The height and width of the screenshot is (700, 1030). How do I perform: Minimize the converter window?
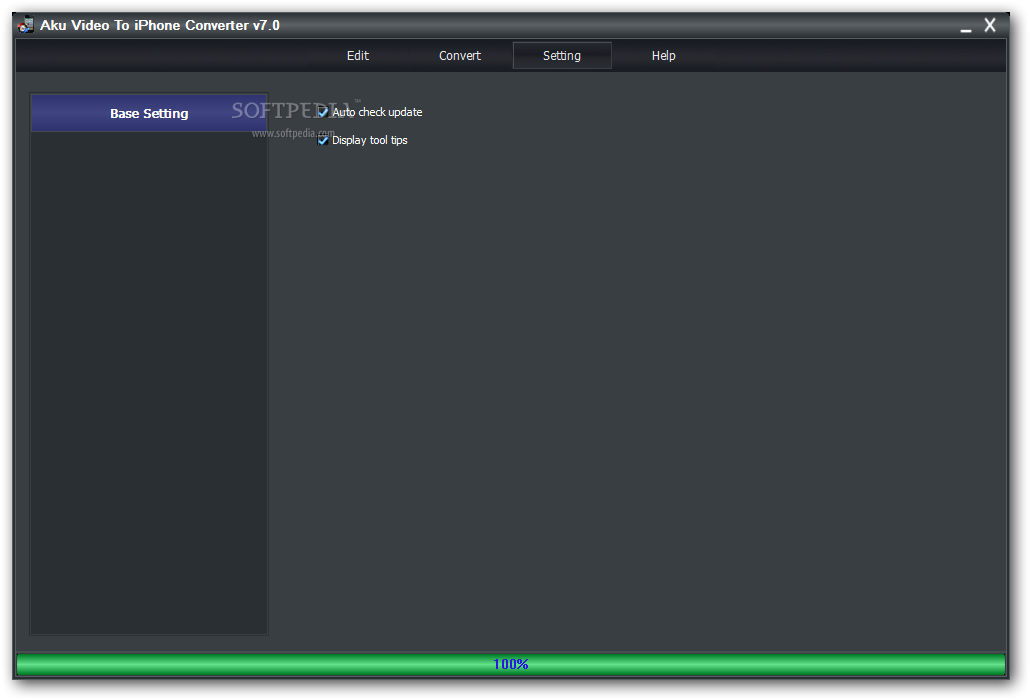click(x=966, y=28)
